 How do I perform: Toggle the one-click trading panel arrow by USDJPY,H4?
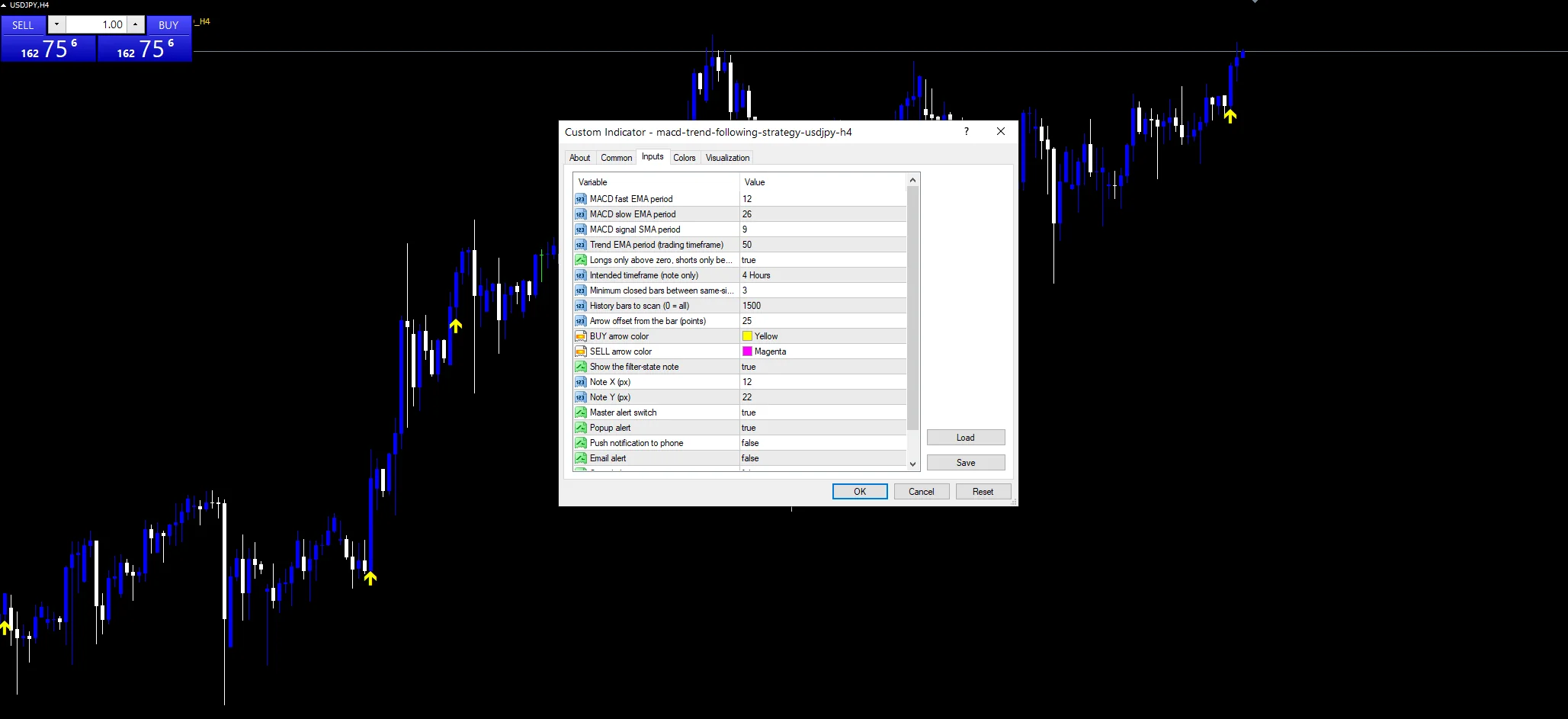tap(4, 5)
